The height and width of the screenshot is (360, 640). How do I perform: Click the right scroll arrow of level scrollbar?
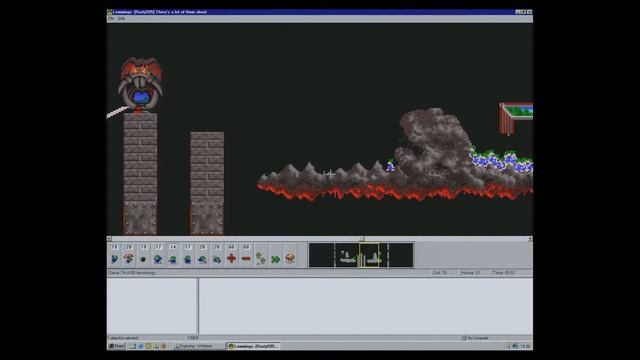point(530,239)
